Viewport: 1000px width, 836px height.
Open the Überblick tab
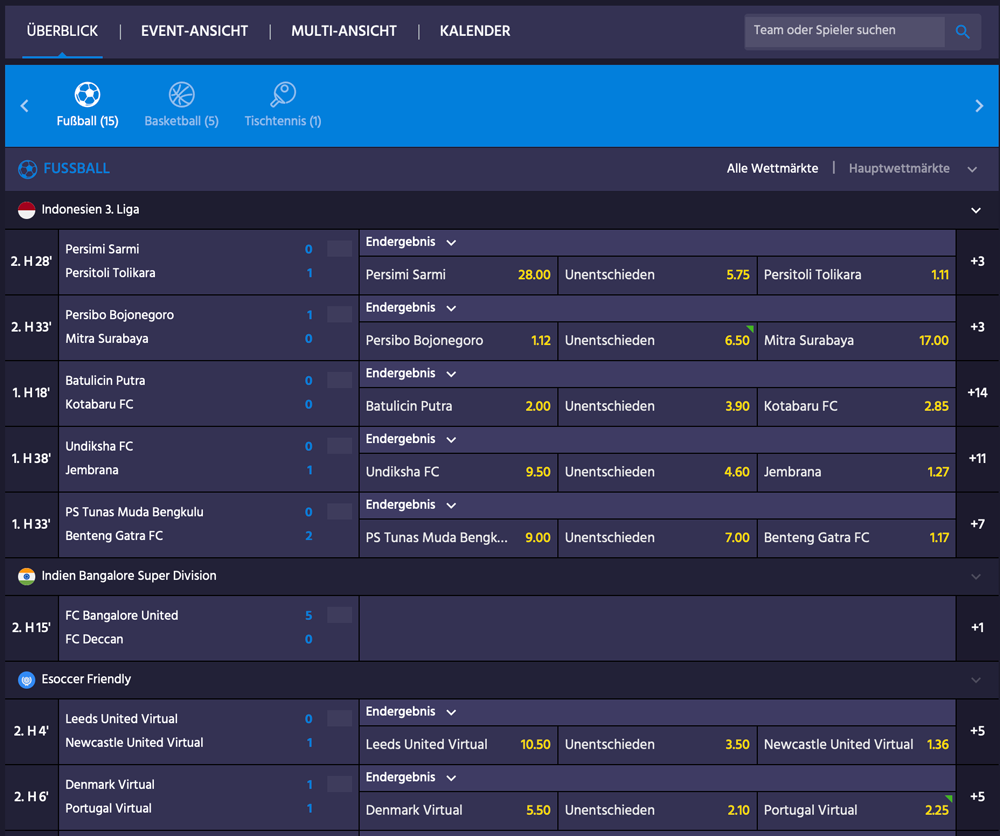click(62, 31)
